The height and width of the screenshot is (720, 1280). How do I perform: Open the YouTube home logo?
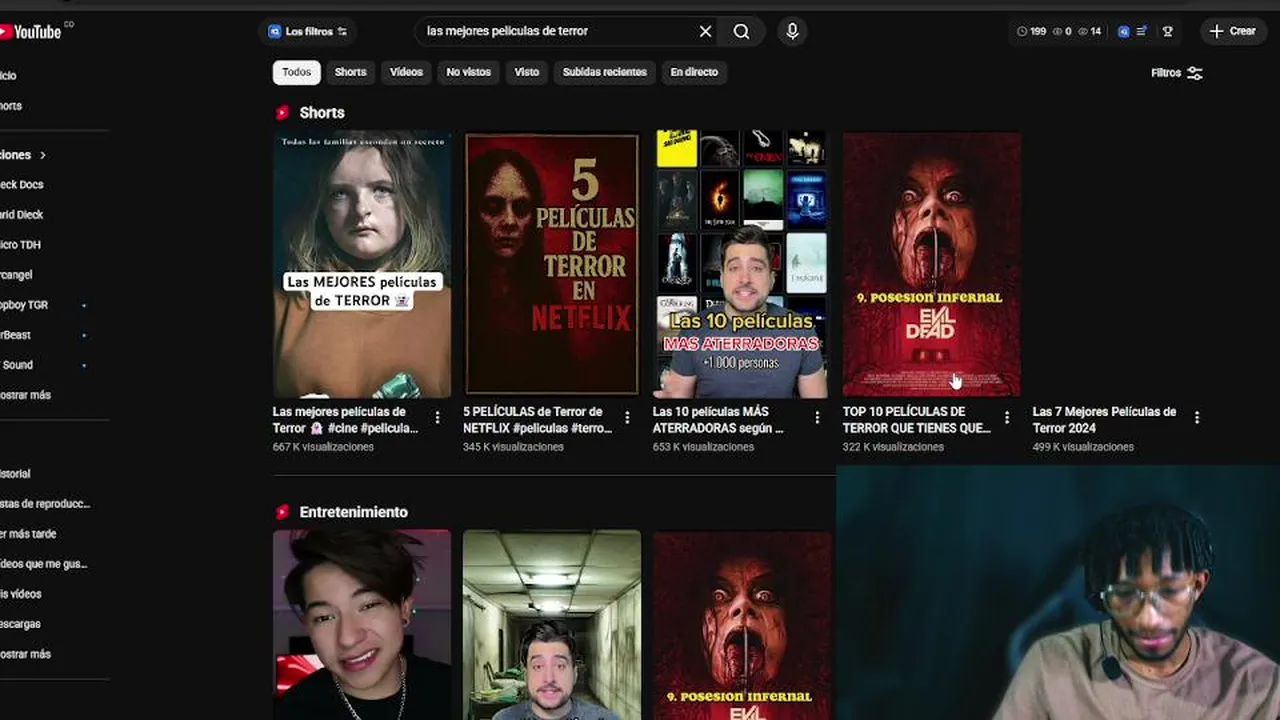coord(31,32)
